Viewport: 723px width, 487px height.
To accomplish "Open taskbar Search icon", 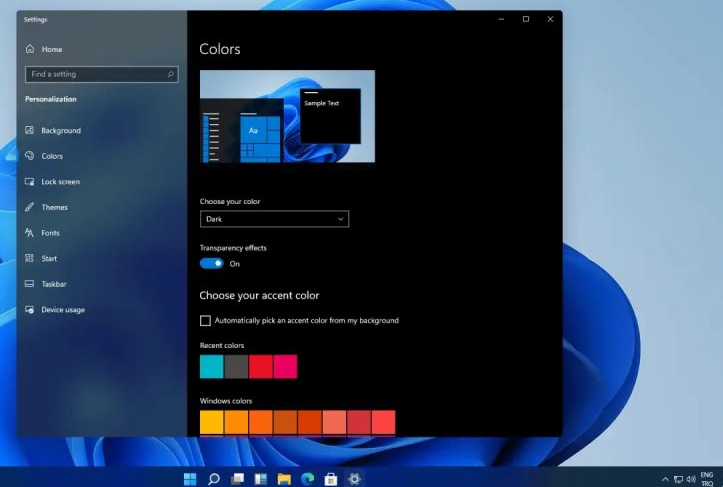I will click(213, 479).
